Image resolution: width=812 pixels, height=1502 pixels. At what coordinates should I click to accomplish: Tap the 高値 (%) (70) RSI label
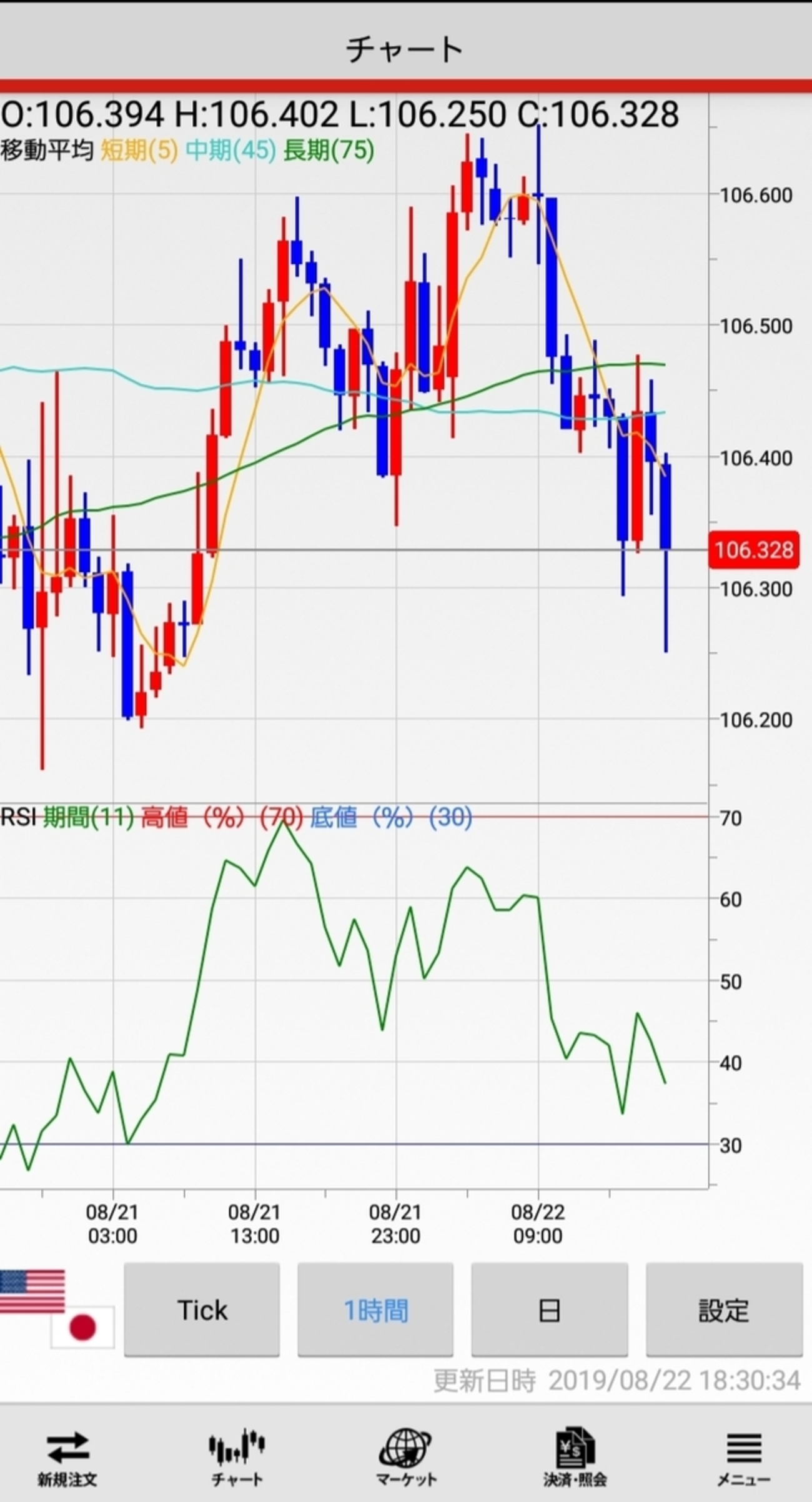222,817
